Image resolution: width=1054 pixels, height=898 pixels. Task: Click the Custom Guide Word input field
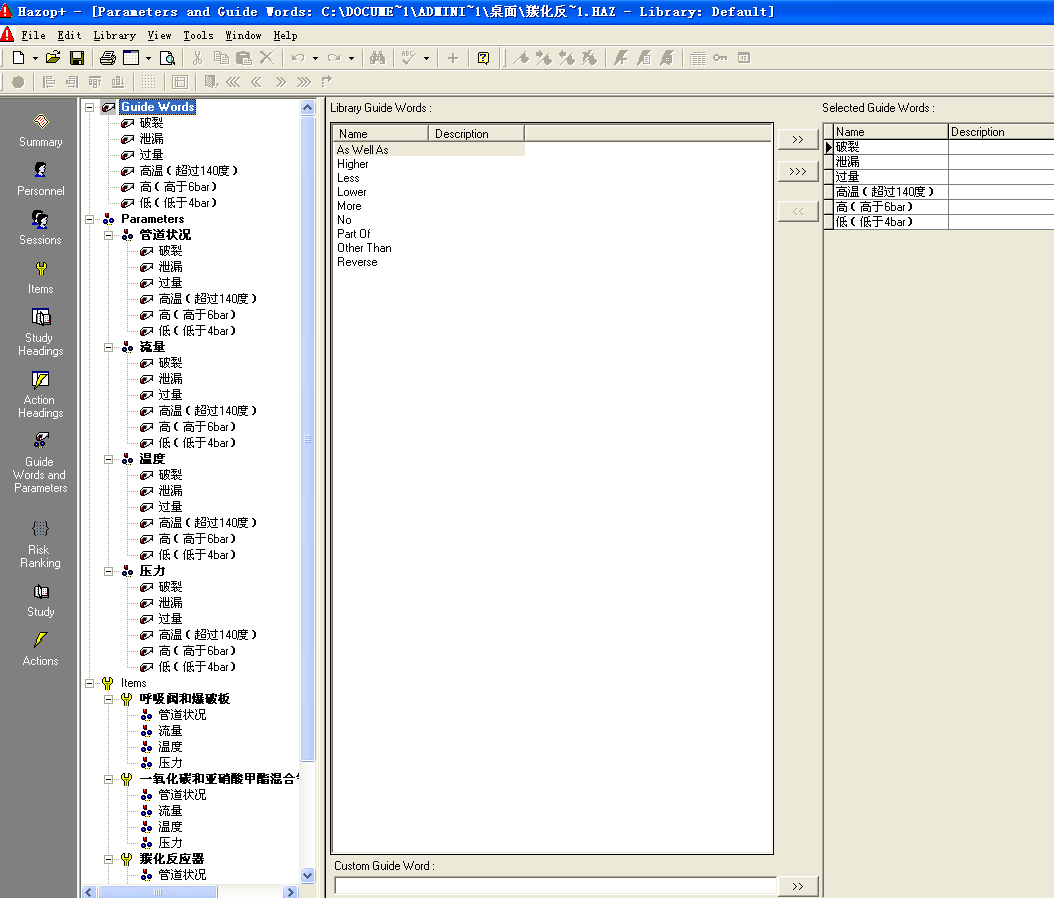[x=555, y=885]
